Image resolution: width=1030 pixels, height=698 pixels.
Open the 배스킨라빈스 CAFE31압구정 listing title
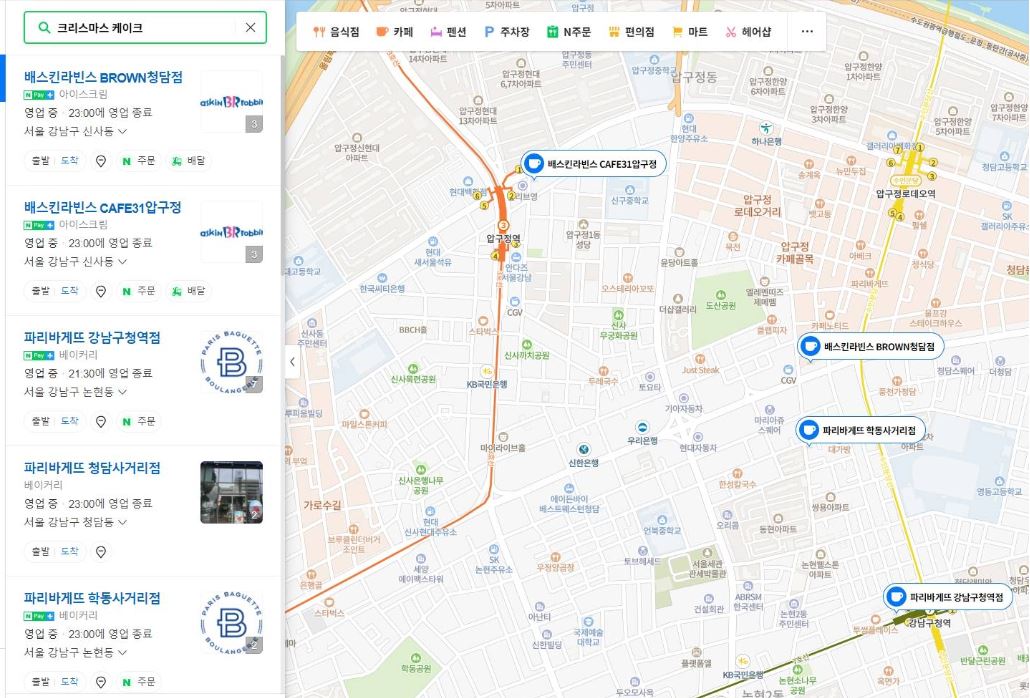(103, 207)
